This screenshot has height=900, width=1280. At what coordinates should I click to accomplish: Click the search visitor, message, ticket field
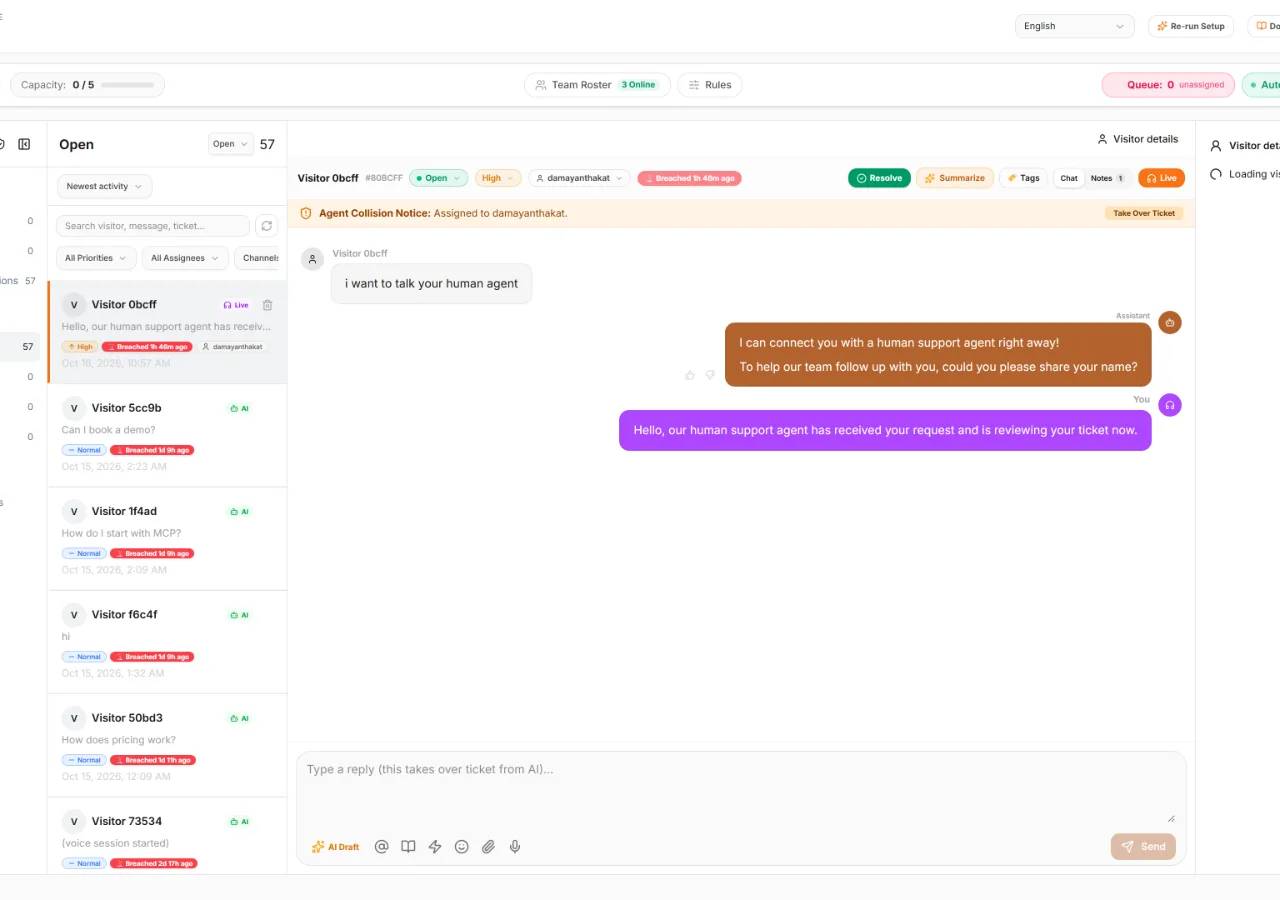click(153, 226)
